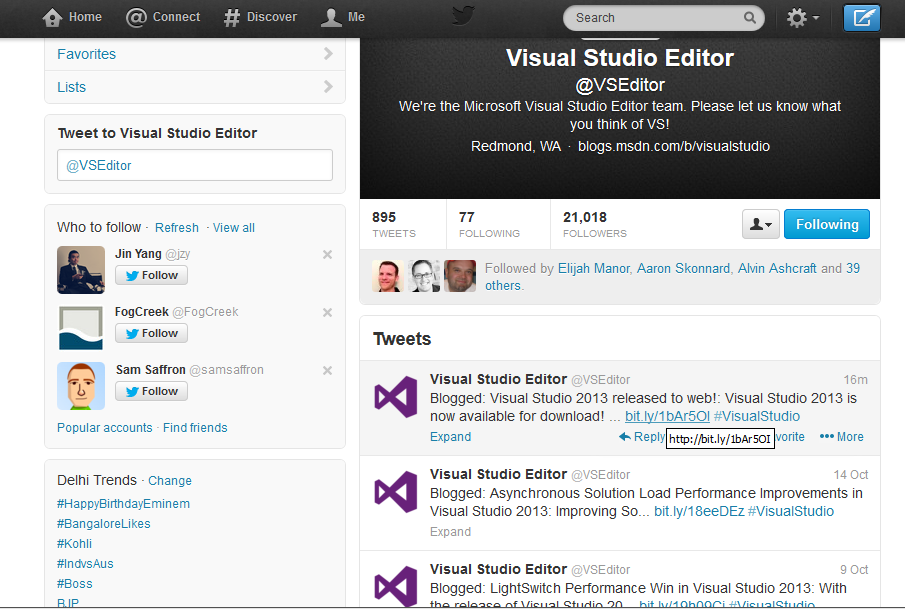Click the magnifier search icon
Viewport: 905px width, 609px height.
click(x=749, y=18)
